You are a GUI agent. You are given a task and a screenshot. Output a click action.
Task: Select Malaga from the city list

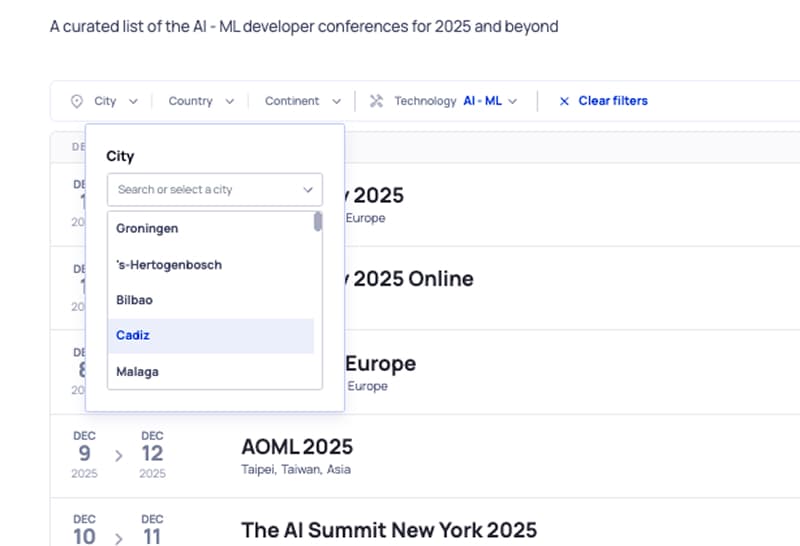[x=138, y=372]
